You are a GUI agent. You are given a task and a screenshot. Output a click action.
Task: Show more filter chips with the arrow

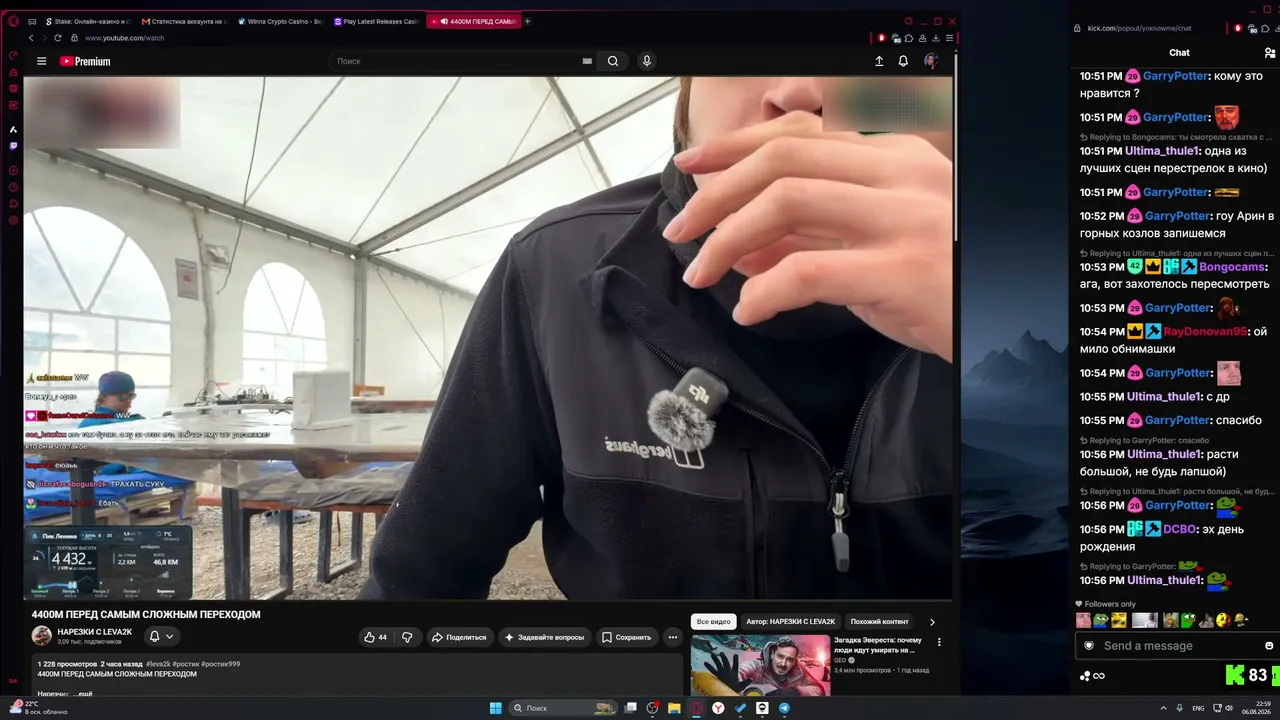point(932,622)
